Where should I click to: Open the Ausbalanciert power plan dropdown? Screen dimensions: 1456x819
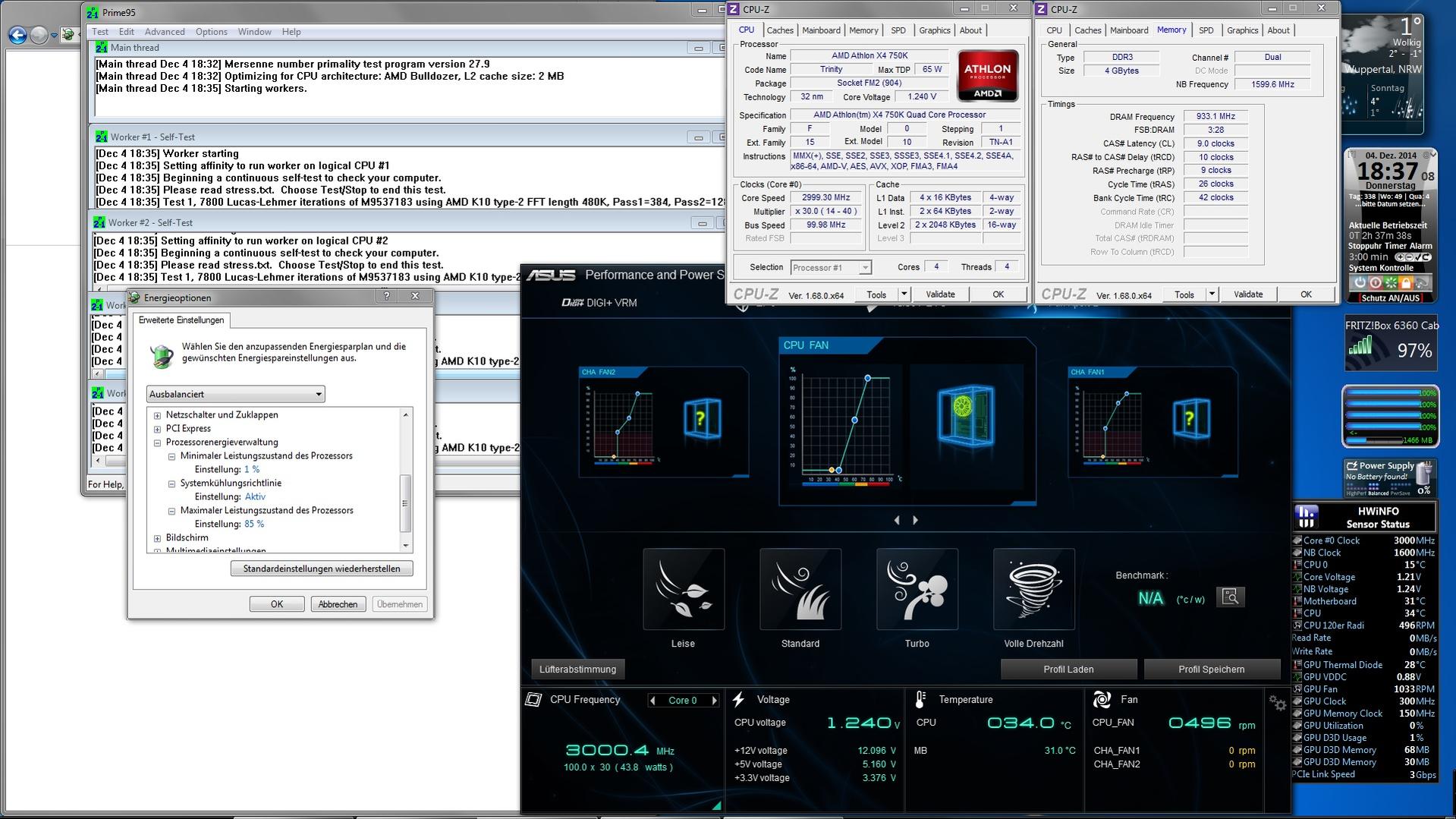[235, 394]
